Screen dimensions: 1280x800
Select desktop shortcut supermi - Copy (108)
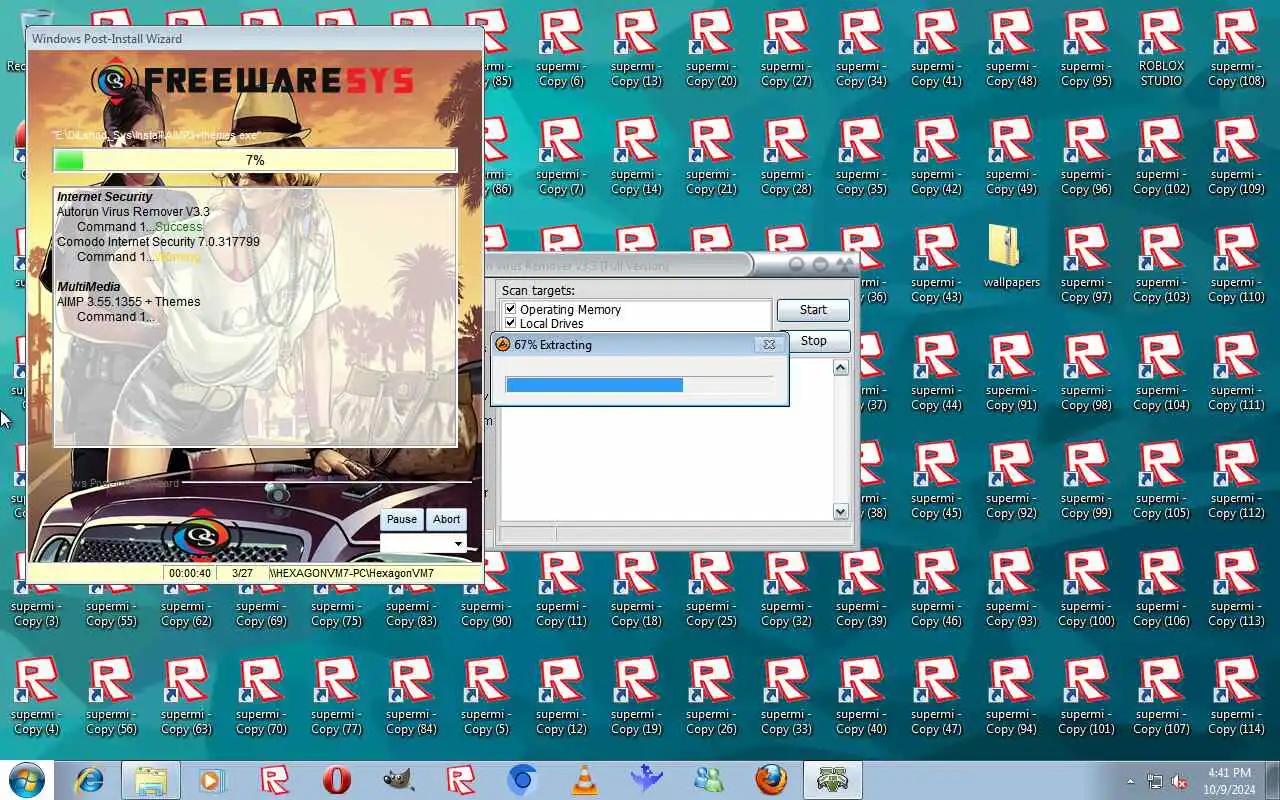point(1236,48)
